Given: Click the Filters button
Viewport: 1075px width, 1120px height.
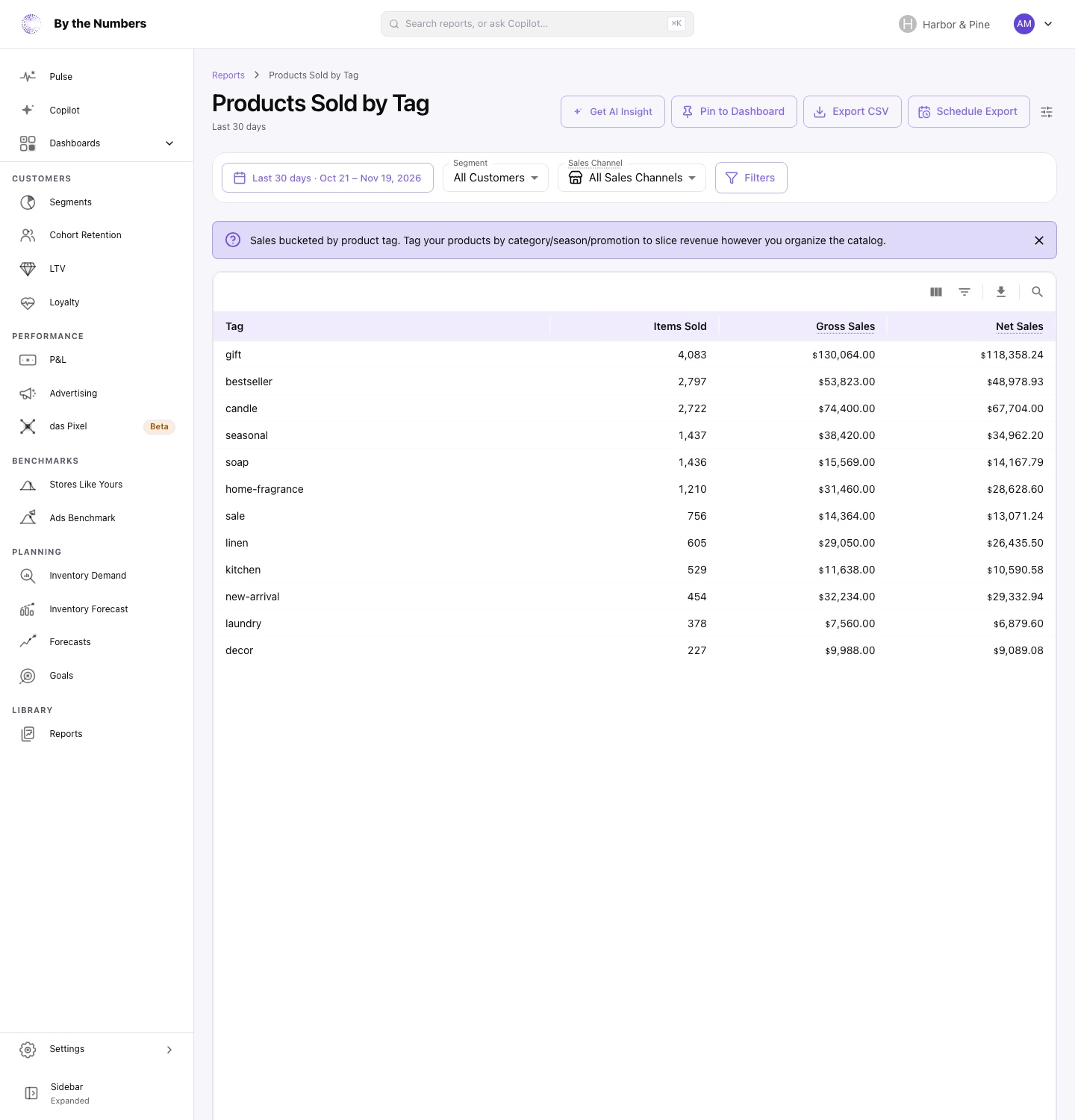Looking at the screenshot, I should pos(751,178).
